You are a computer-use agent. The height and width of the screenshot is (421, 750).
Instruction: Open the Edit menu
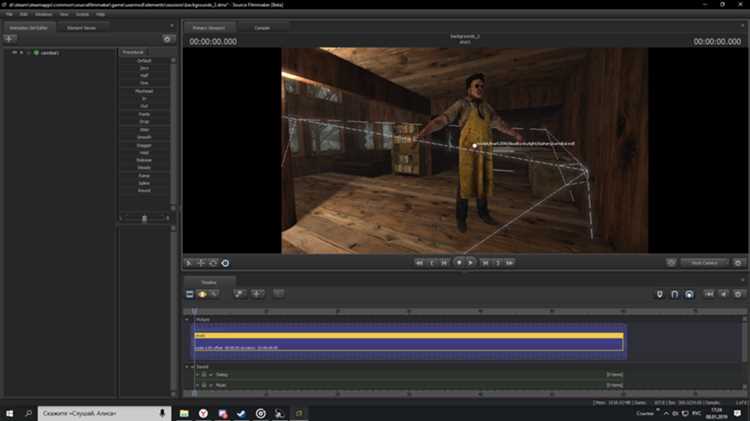click(x=23, y=14)
